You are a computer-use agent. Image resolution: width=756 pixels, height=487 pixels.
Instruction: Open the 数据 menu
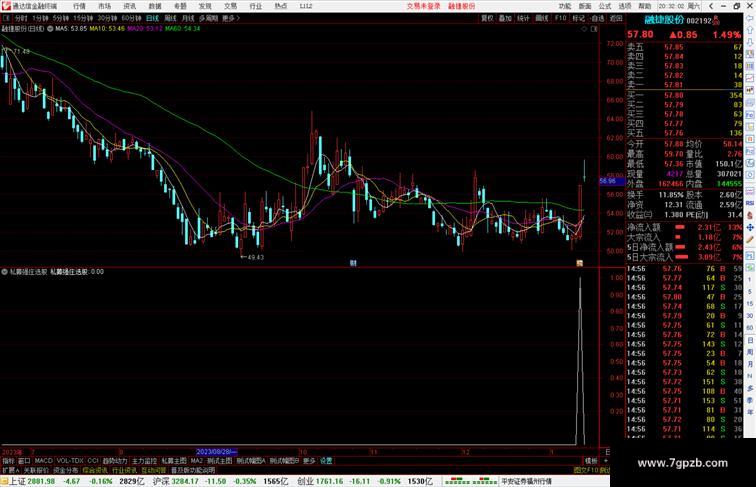click(155, 6)
